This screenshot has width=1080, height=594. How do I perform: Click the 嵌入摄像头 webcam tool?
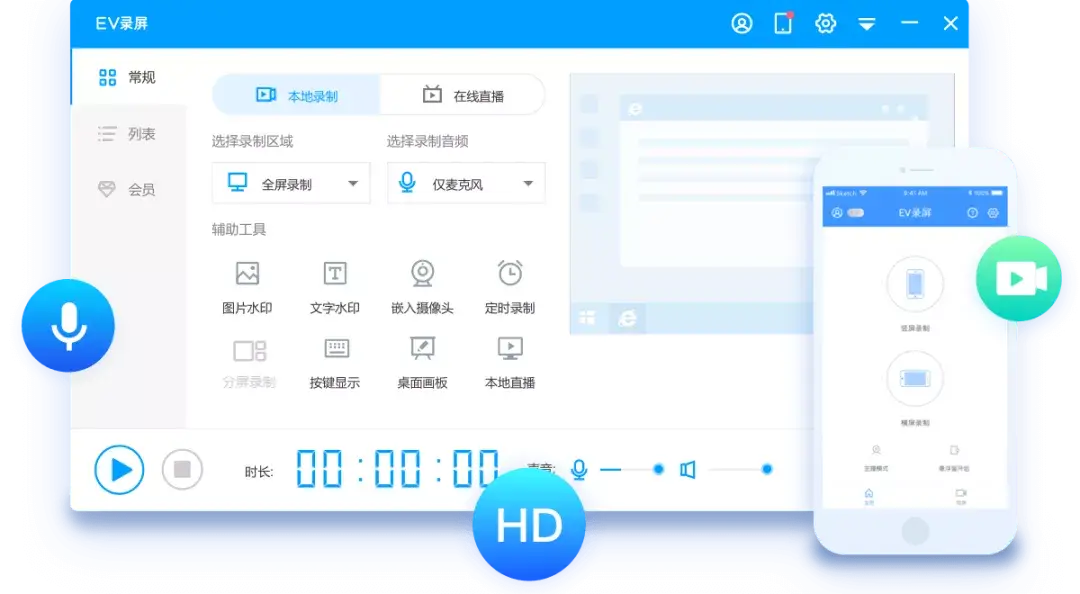(422, 287)
